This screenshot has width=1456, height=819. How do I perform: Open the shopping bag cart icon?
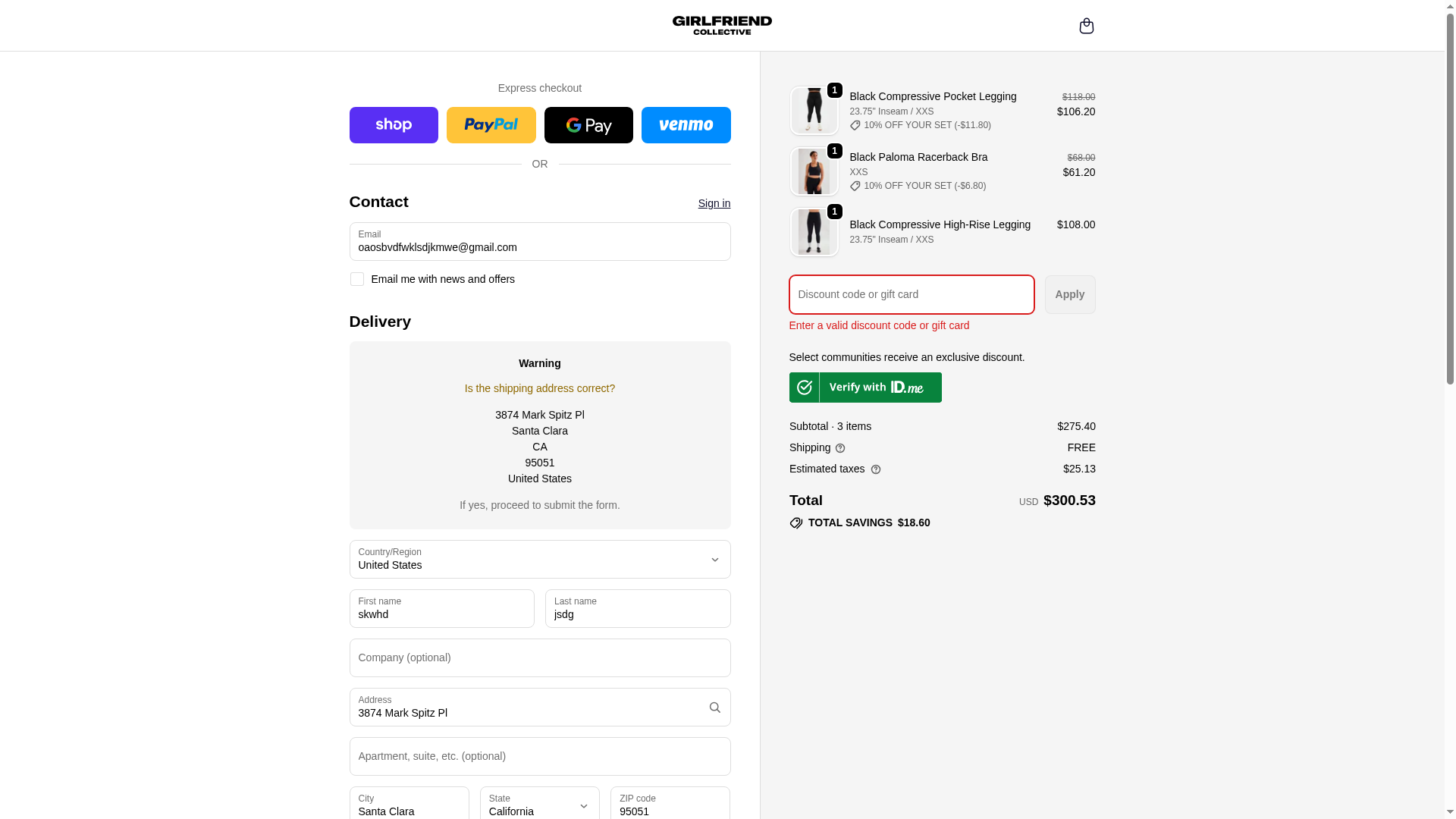[x=1086, y=26]
